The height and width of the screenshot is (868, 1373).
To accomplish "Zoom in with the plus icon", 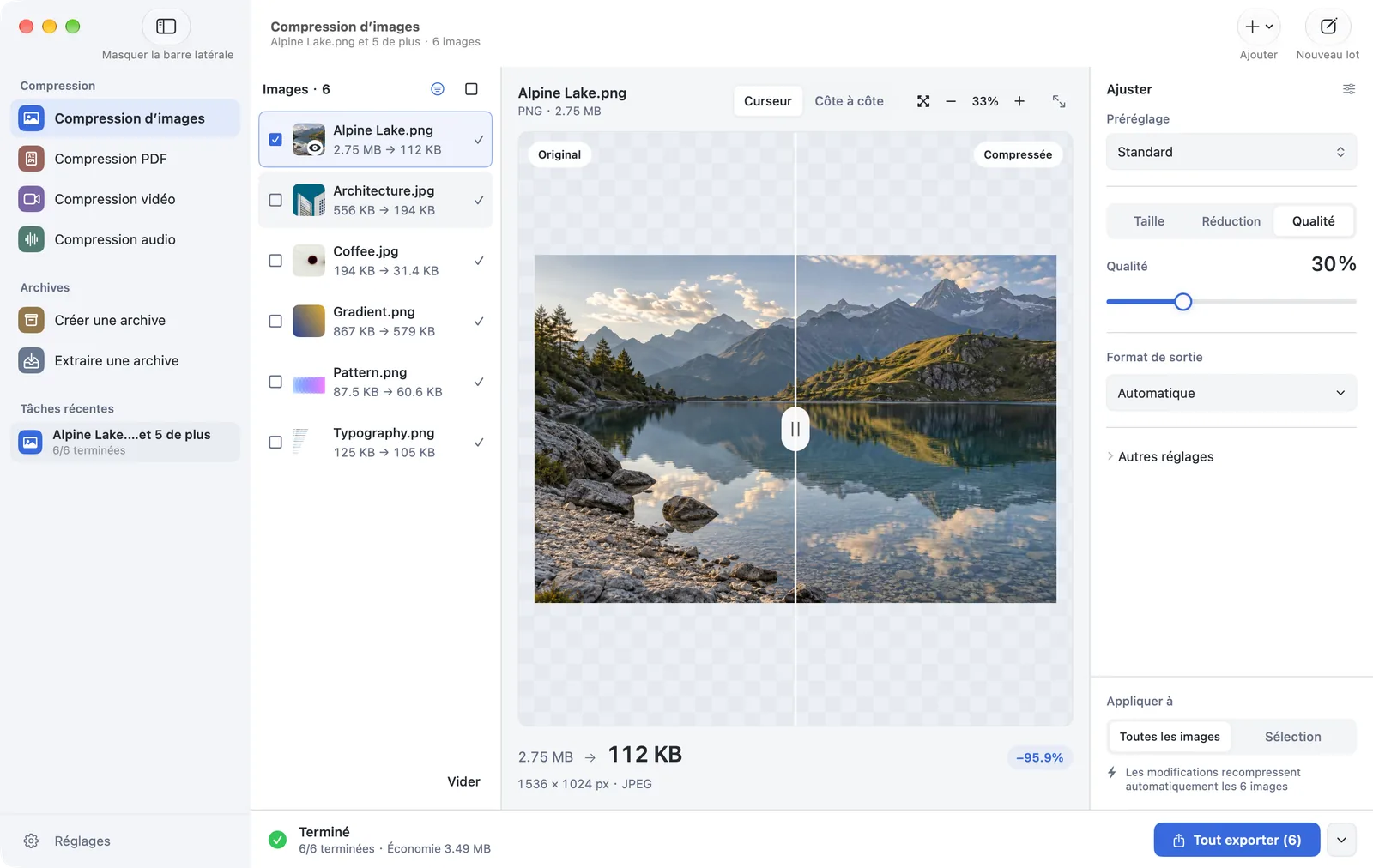I will (x=1019, y=101).
